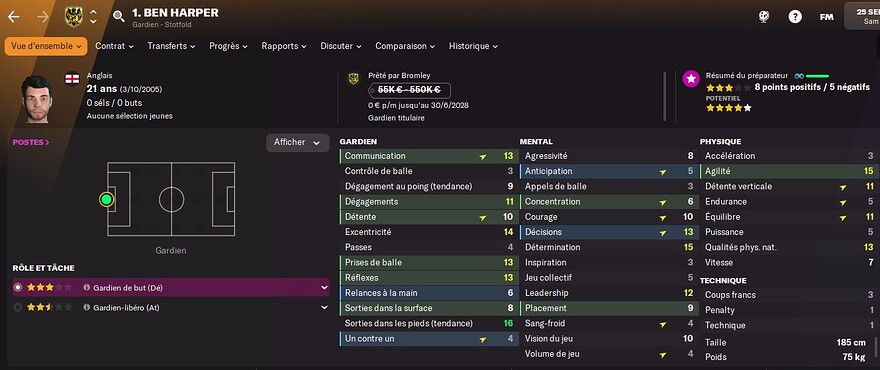The height and width of the screenshot is (370, 880).
Task: Toggle the goalkeeper position marker on pitch
Action: coord(106,199)
